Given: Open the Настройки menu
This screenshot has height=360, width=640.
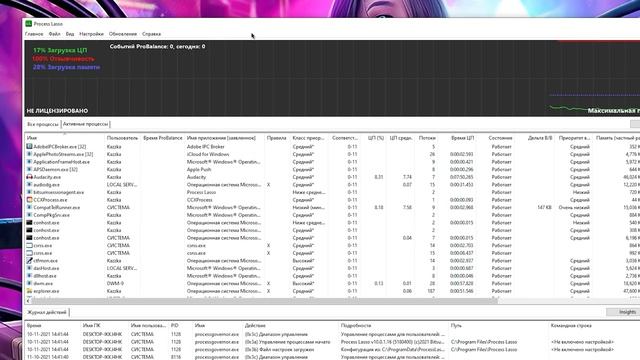Looking at the screenshot, I should click(91, 34).
